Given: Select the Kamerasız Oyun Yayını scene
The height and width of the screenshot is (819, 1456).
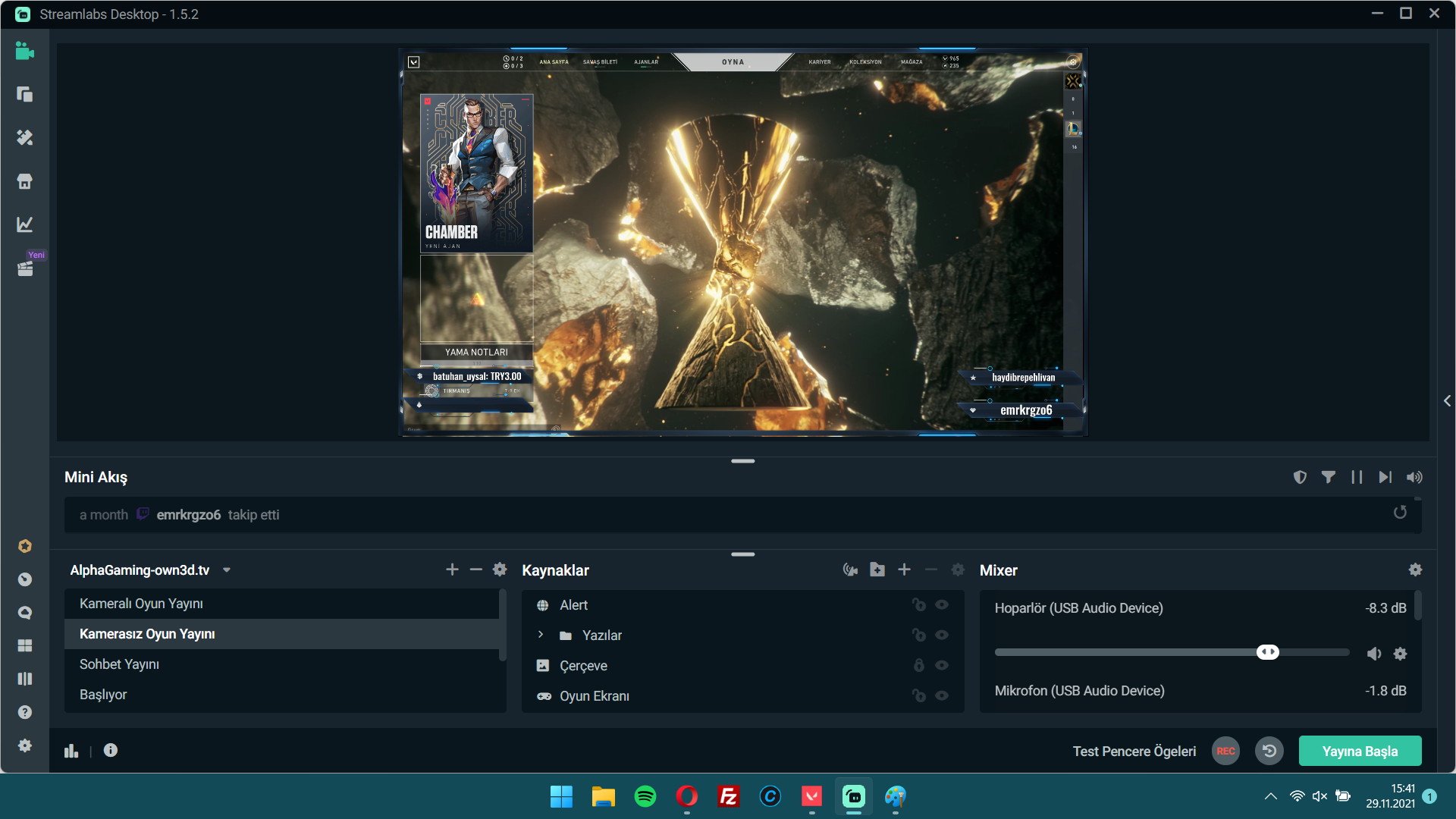Looking at the screenshot, I should [x=281, y=634].
